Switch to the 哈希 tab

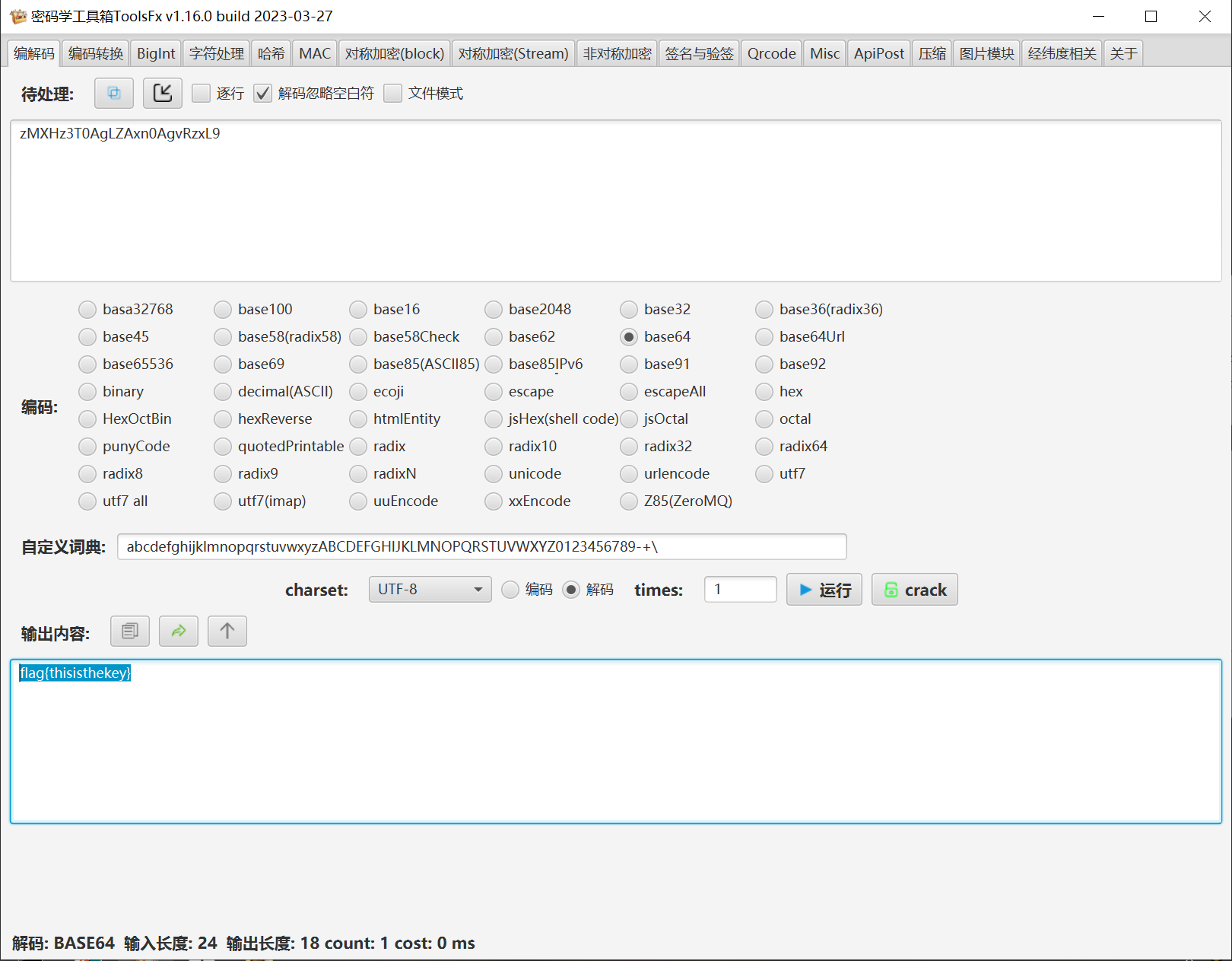click(271, 53)
